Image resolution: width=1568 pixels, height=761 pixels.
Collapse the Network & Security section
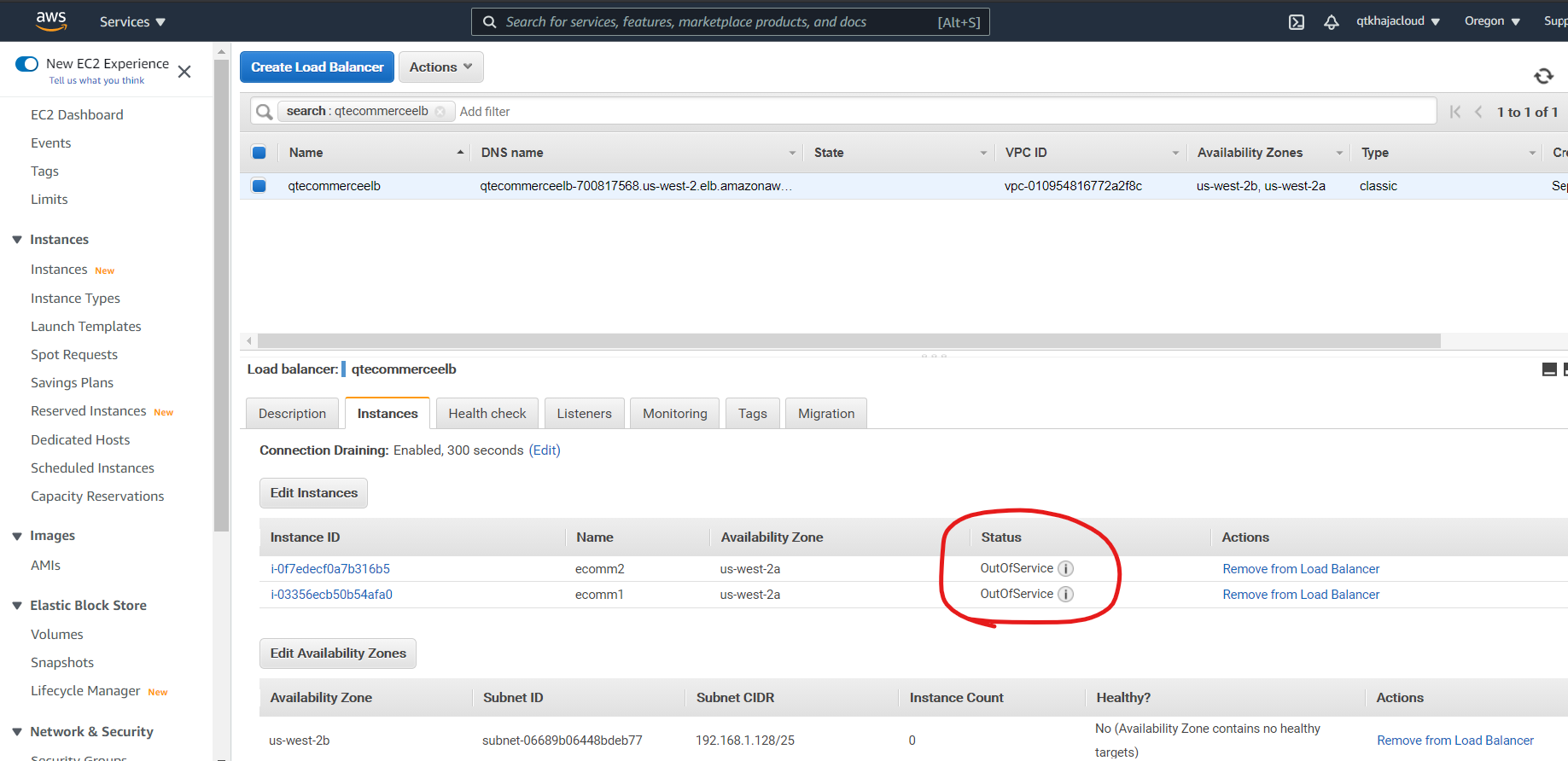pos(17,732)
